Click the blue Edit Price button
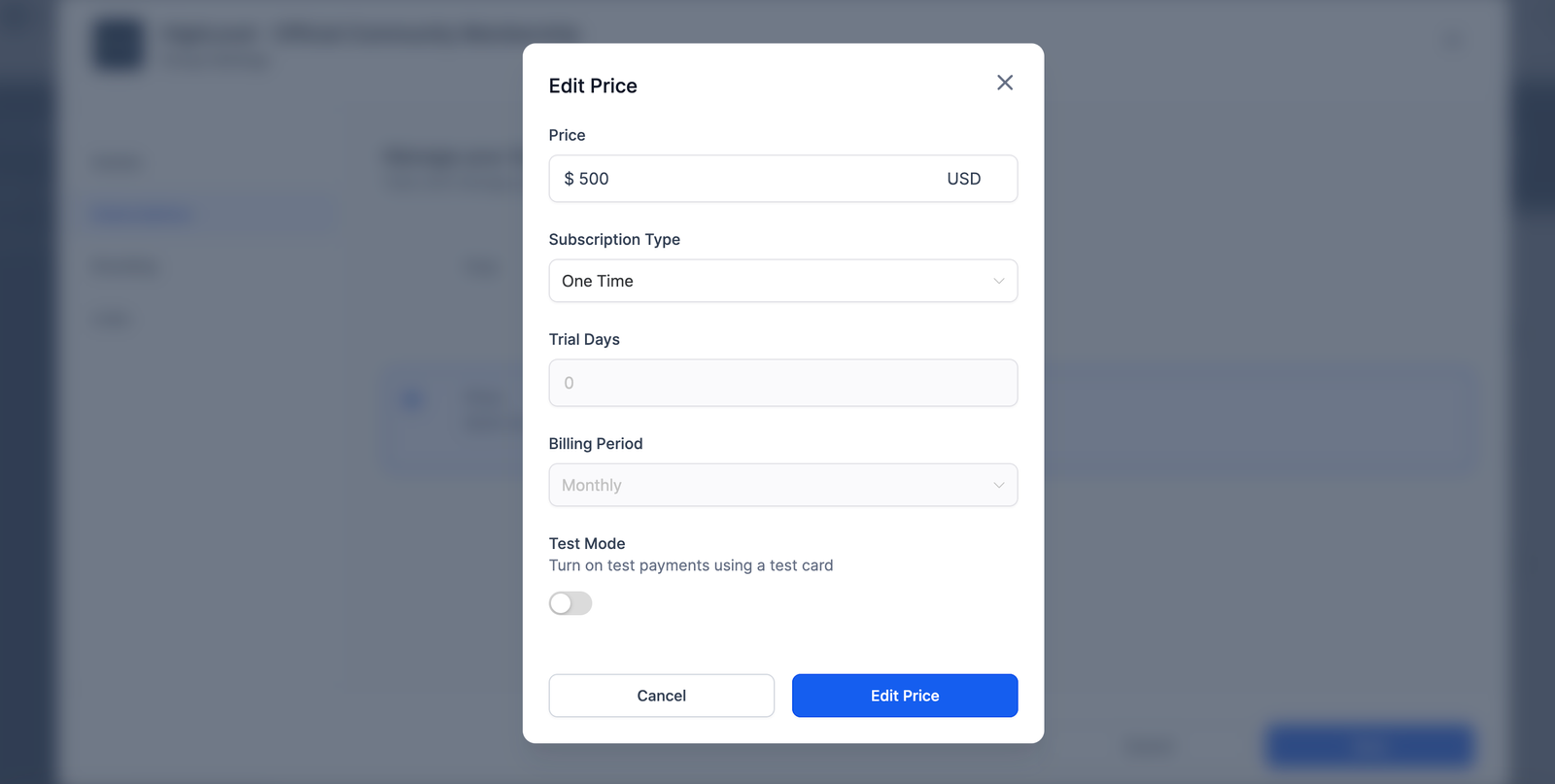 tap(904, 696)
